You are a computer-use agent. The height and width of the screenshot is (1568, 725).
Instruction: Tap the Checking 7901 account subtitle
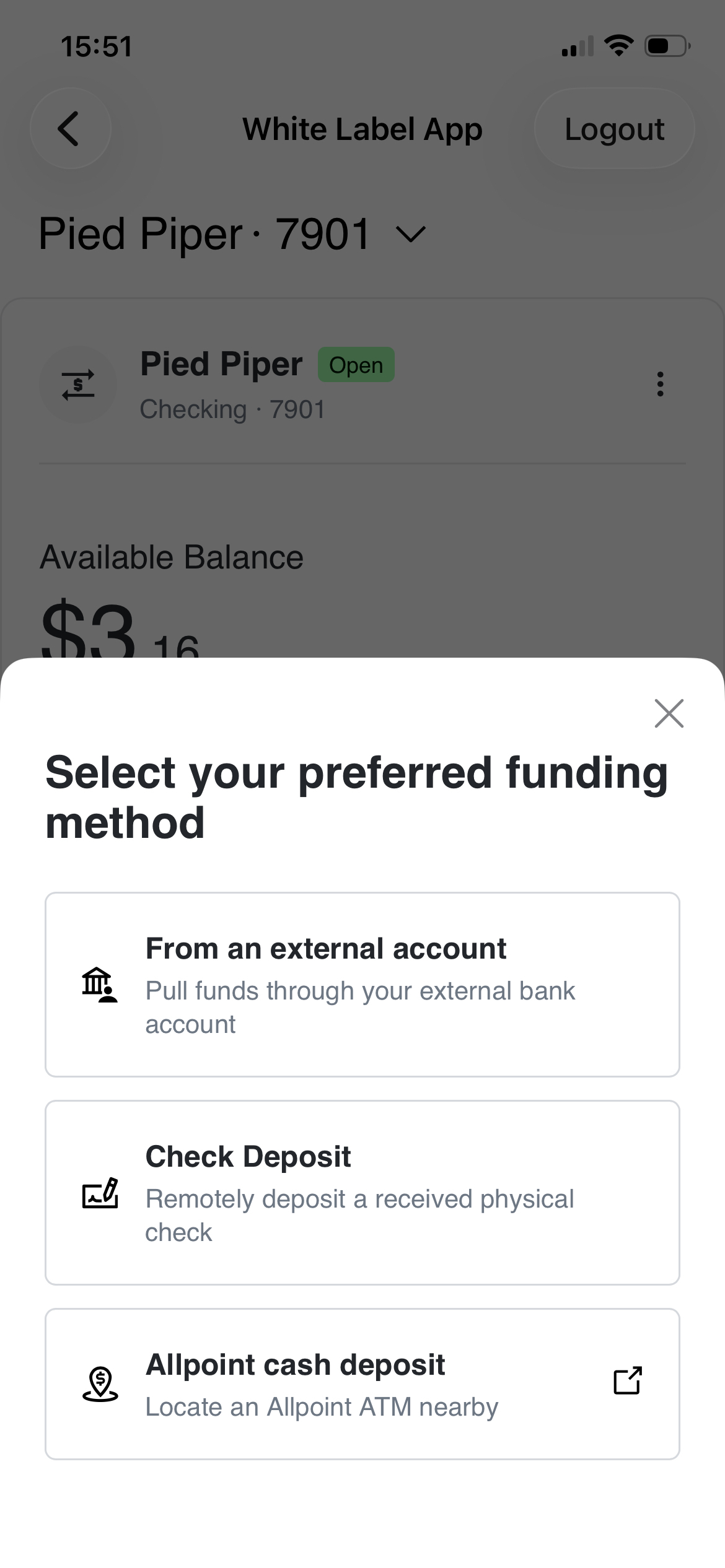tap(232, 409)
